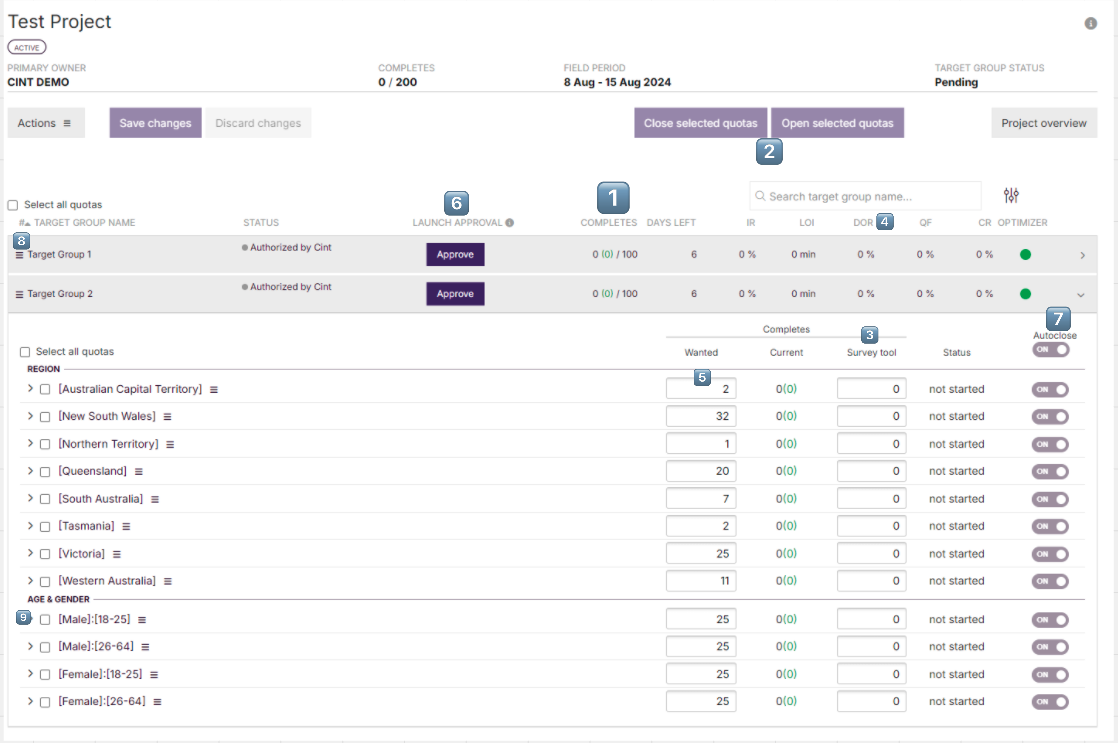Check the [New South Wales] quota checkbox
This screenshot has width=1118, height=743.
(x=45, y=417)
